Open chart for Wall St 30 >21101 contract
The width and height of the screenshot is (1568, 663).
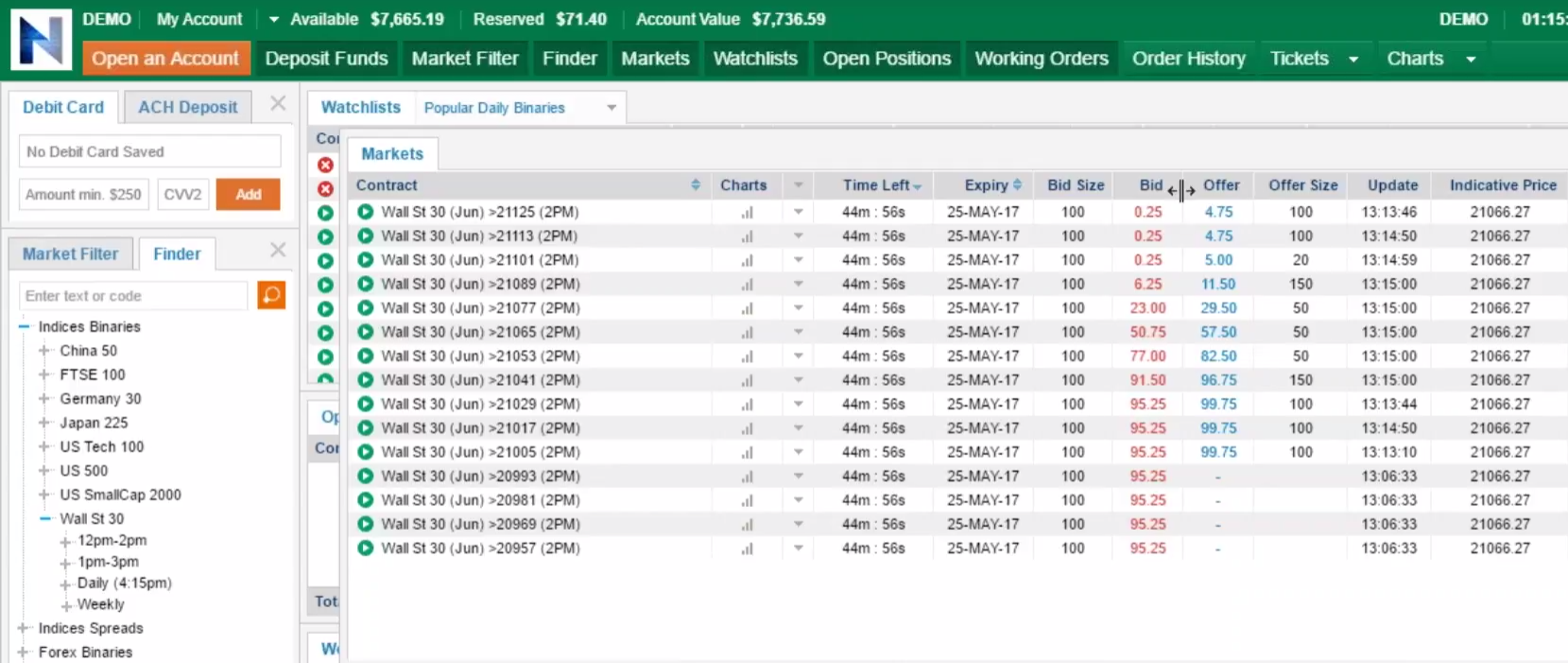pos(747,260)
